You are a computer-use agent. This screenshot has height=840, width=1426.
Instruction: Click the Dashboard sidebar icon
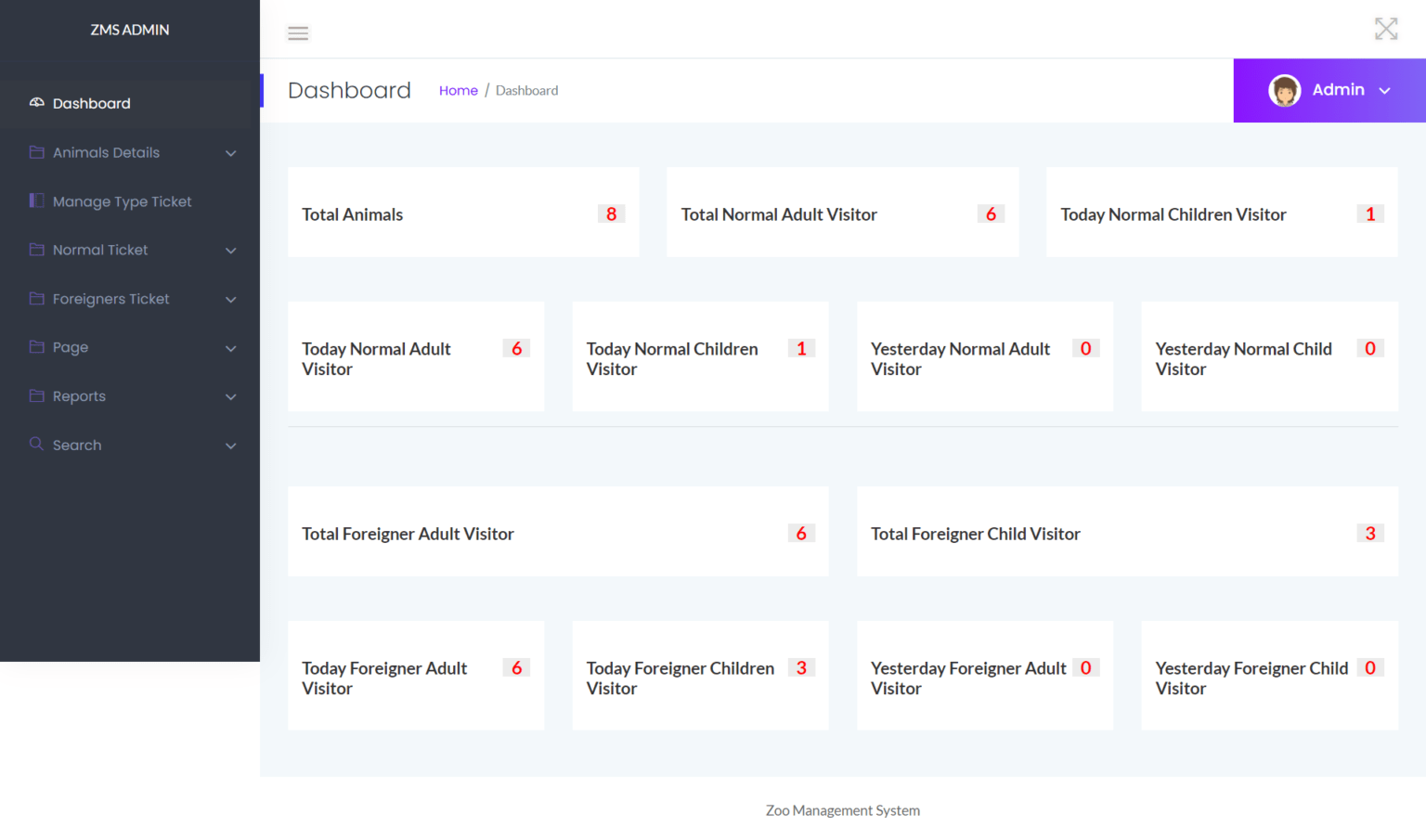tap(35, 102)
